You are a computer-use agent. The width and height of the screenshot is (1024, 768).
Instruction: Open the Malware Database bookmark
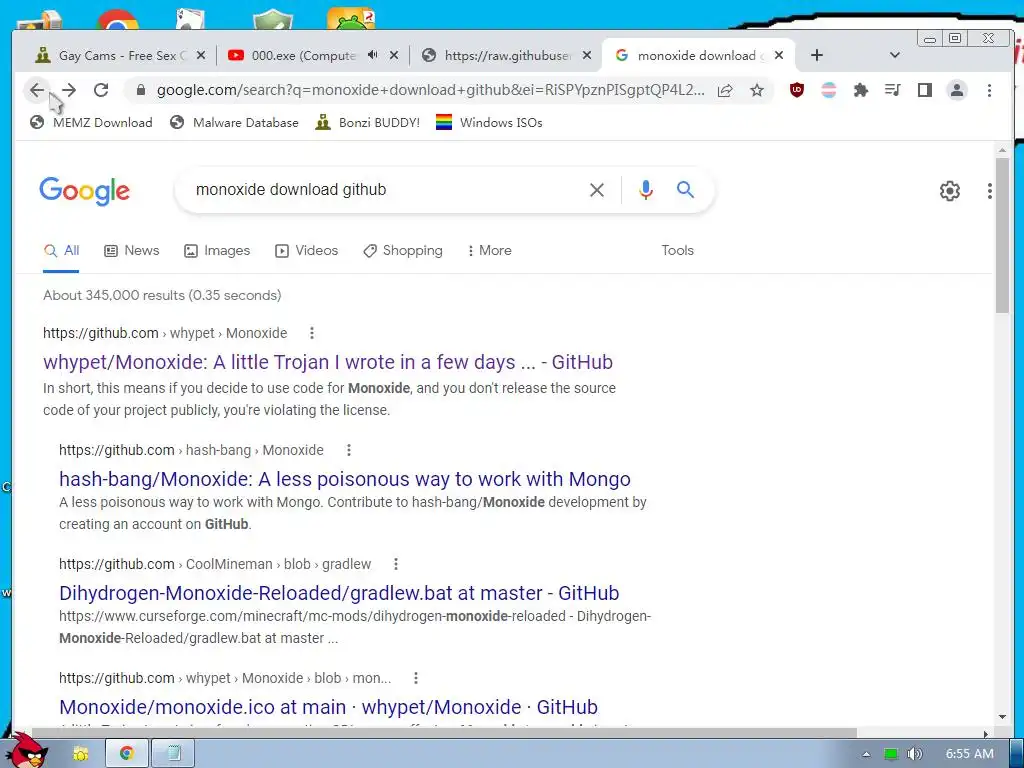point(234,123)
